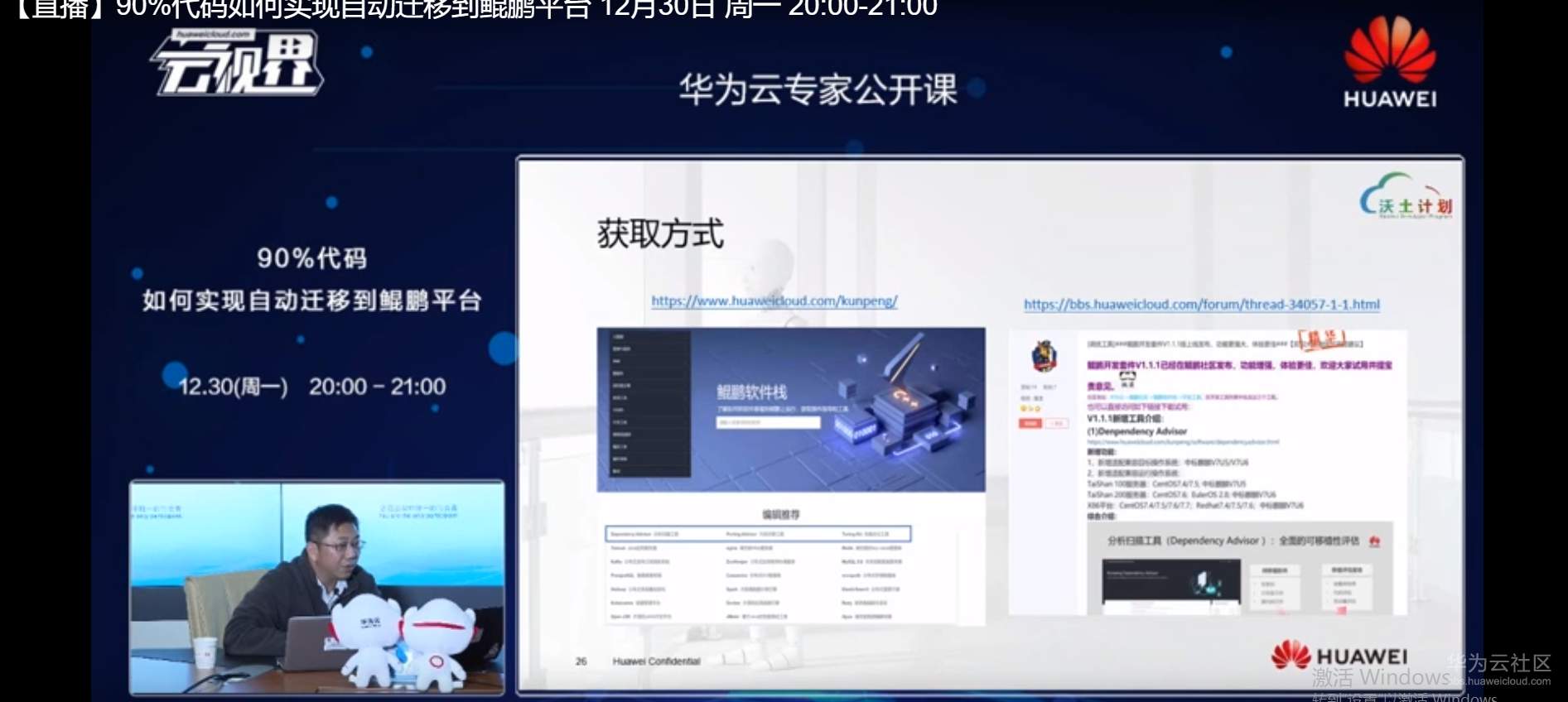The height and width of the screenshot is (702, 1568).
Task: Click the large HUAWEI logo in the header
Action: pyautogui.click(x=1390, y=63)
